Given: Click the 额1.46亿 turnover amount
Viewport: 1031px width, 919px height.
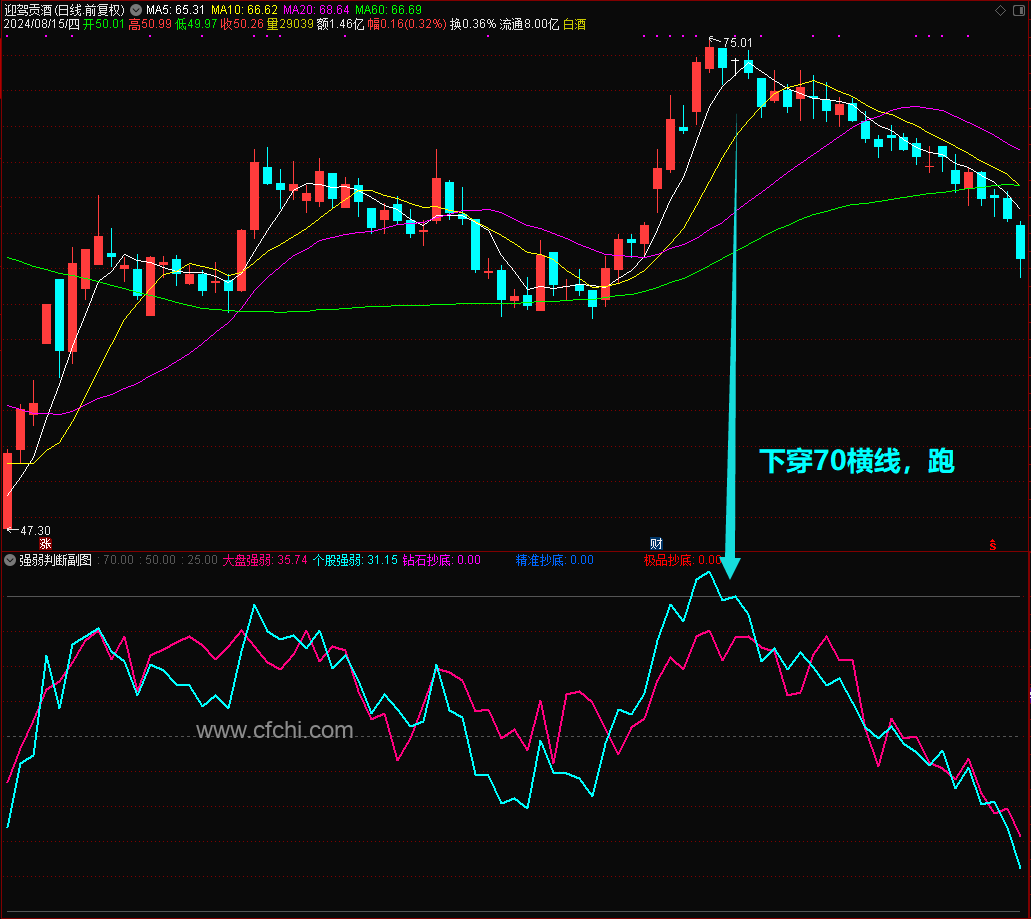Looking at the screenshot, I should (340, 24).
